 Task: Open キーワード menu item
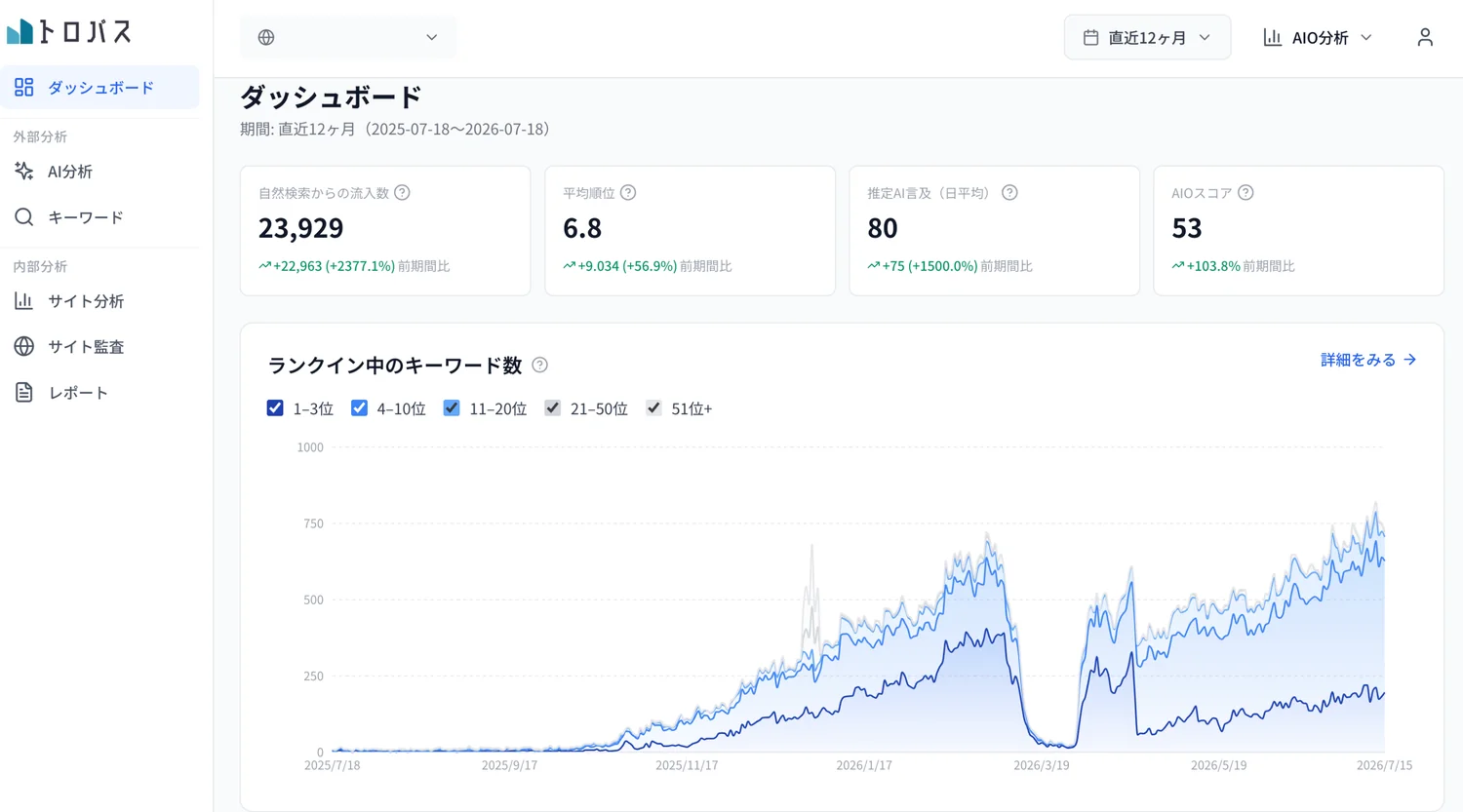pyautogui.click(x=99, y=217)
